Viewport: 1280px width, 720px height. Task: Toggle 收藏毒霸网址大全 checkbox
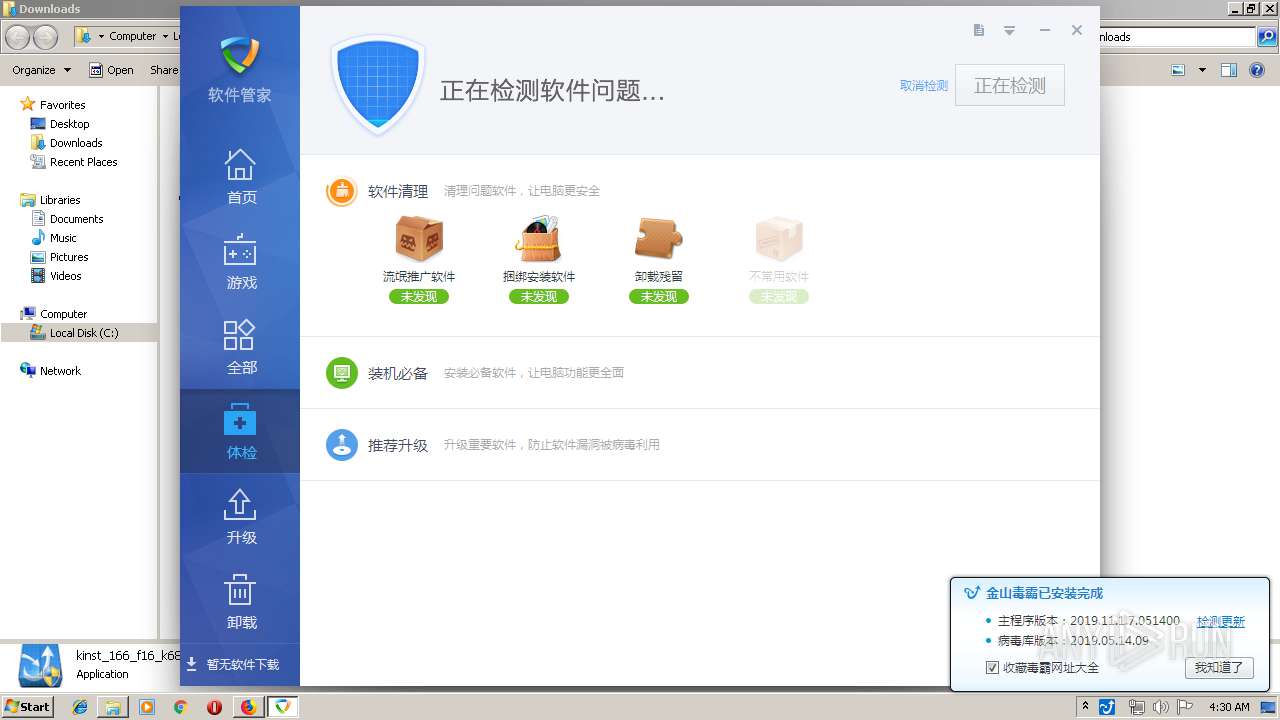tap(992, 667)
